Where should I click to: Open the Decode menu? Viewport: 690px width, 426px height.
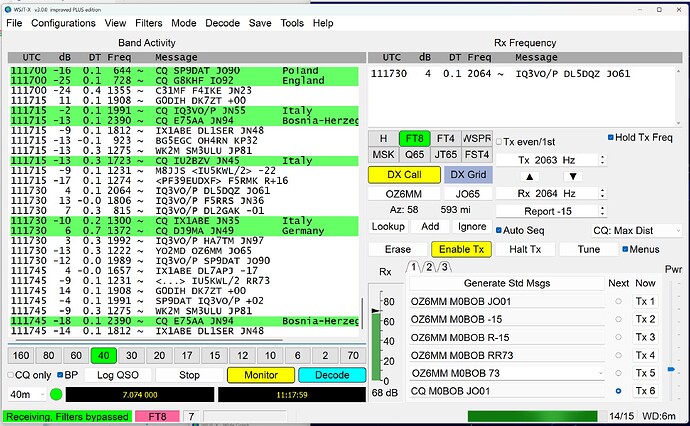pyautogui.click(x=222, y=23)
